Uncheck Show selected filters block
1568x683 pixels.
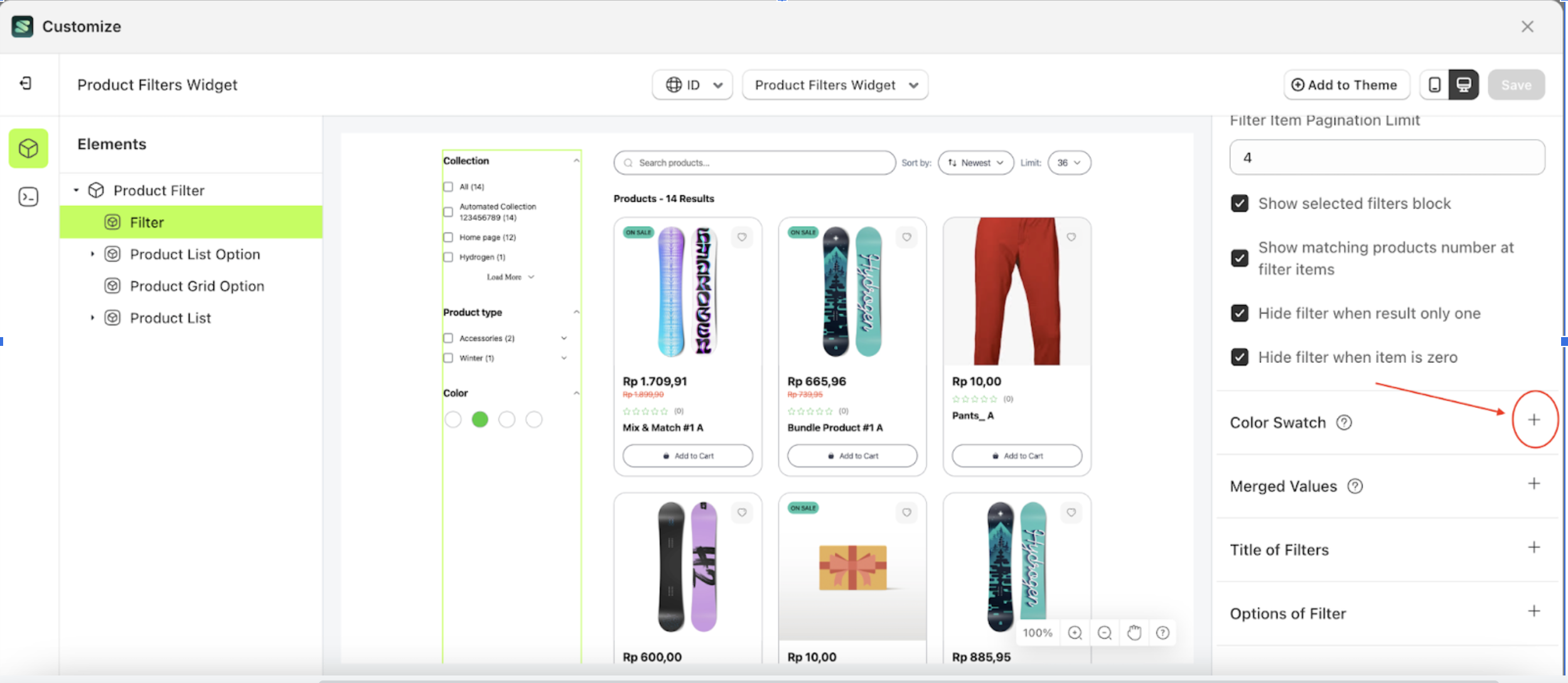(x=1240, y=203)
